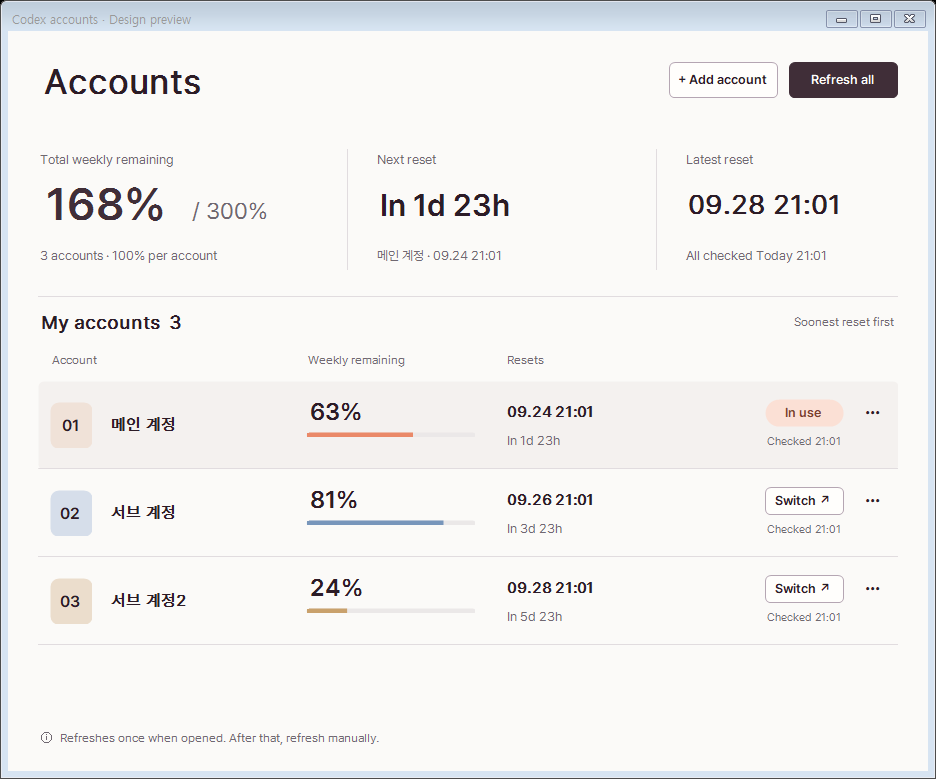
Task: Click the In use badge on 메인 계정
Action: [x=804, y=412]
